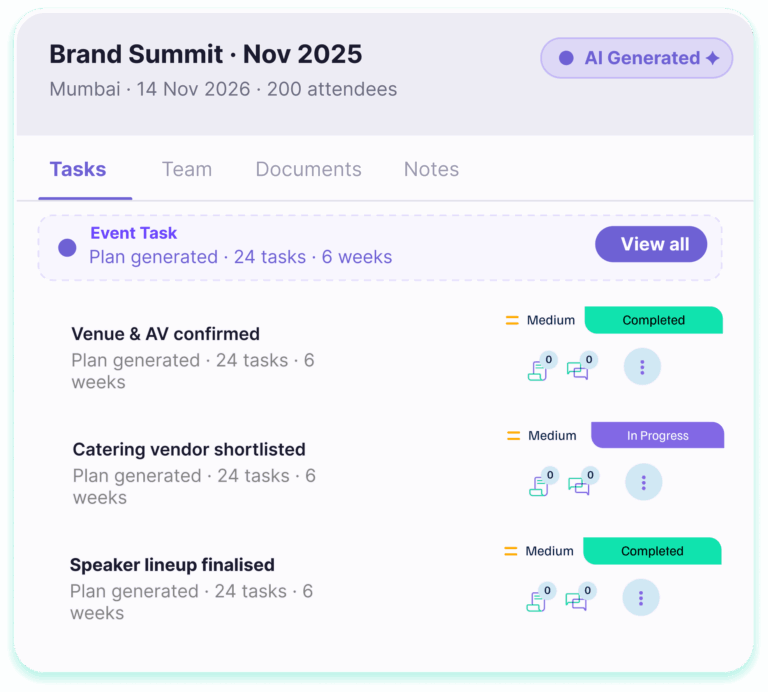
Task: Open the Catering vendor shortlisted task title
Action: coord(189,449)
